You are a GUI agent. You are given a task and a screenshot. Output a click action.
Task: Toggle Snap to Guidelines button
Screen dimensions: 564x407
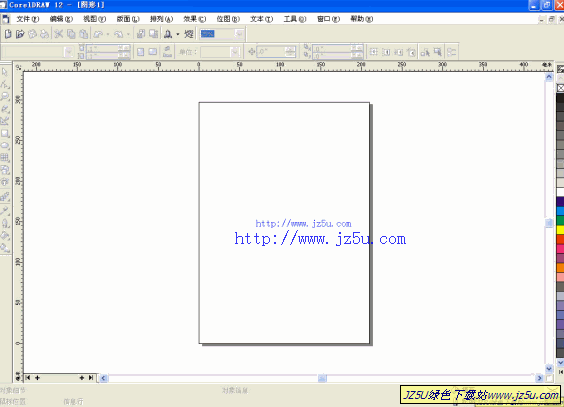[x=386, y=52]
